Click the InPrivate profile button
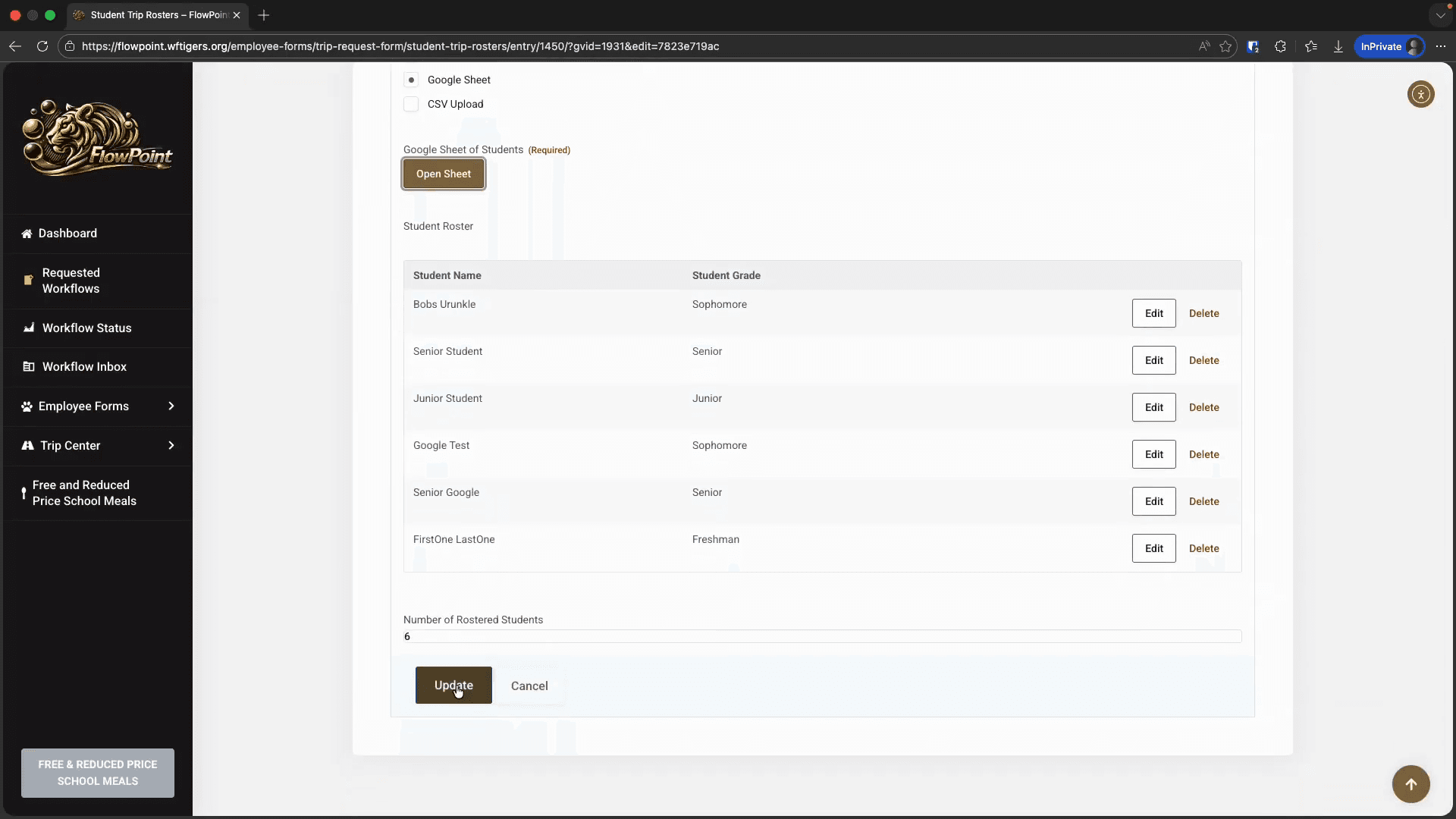This screenshot has height=819, width=1456. pos(1389,46)
